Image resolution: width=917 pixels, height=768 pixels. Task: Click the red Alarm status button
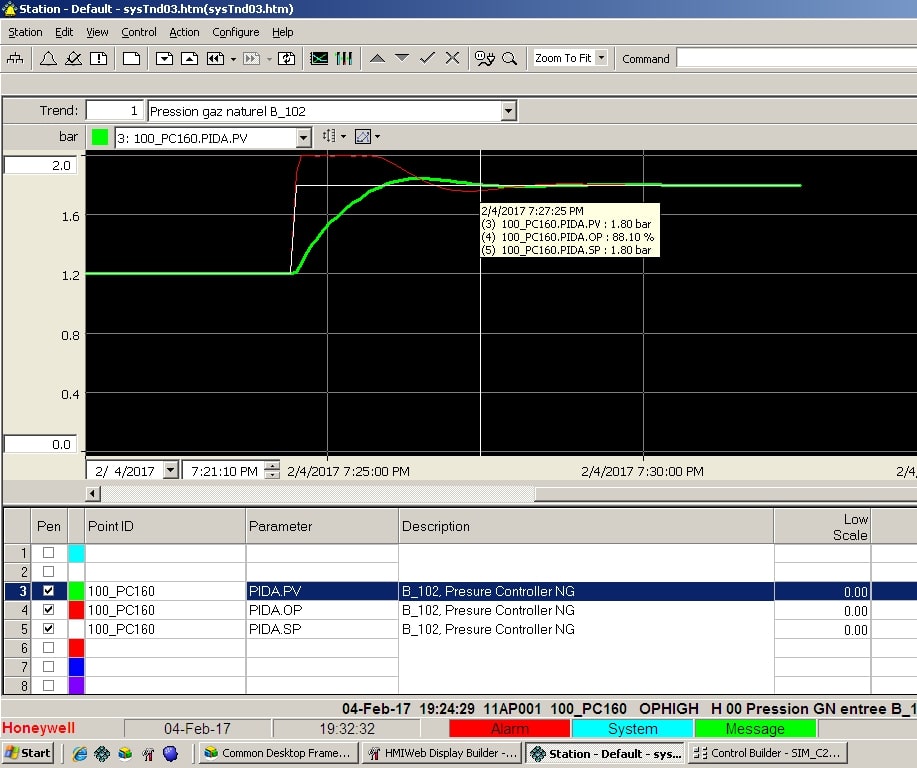click(x=509, y=729)
